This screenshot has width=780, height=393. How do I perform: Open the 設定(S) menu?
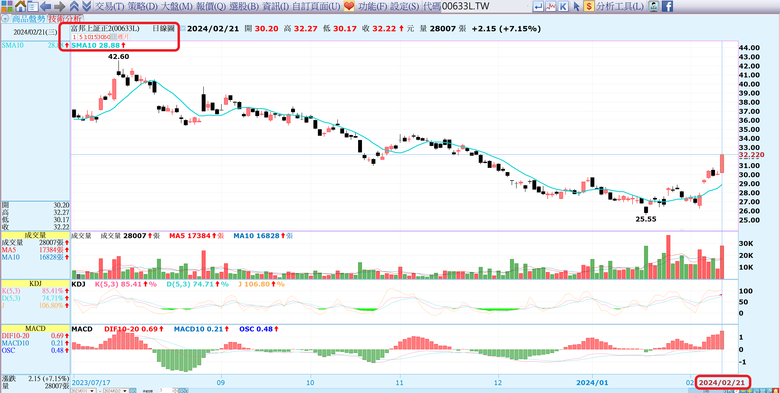tap(404, 6)
